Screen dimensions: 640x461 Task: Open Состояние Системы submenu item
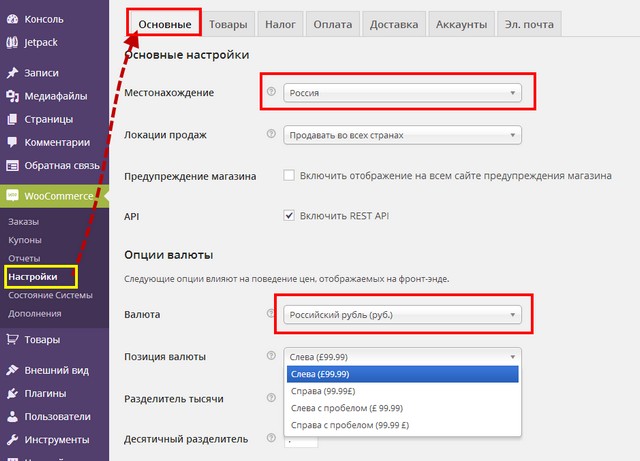[50, 295]
